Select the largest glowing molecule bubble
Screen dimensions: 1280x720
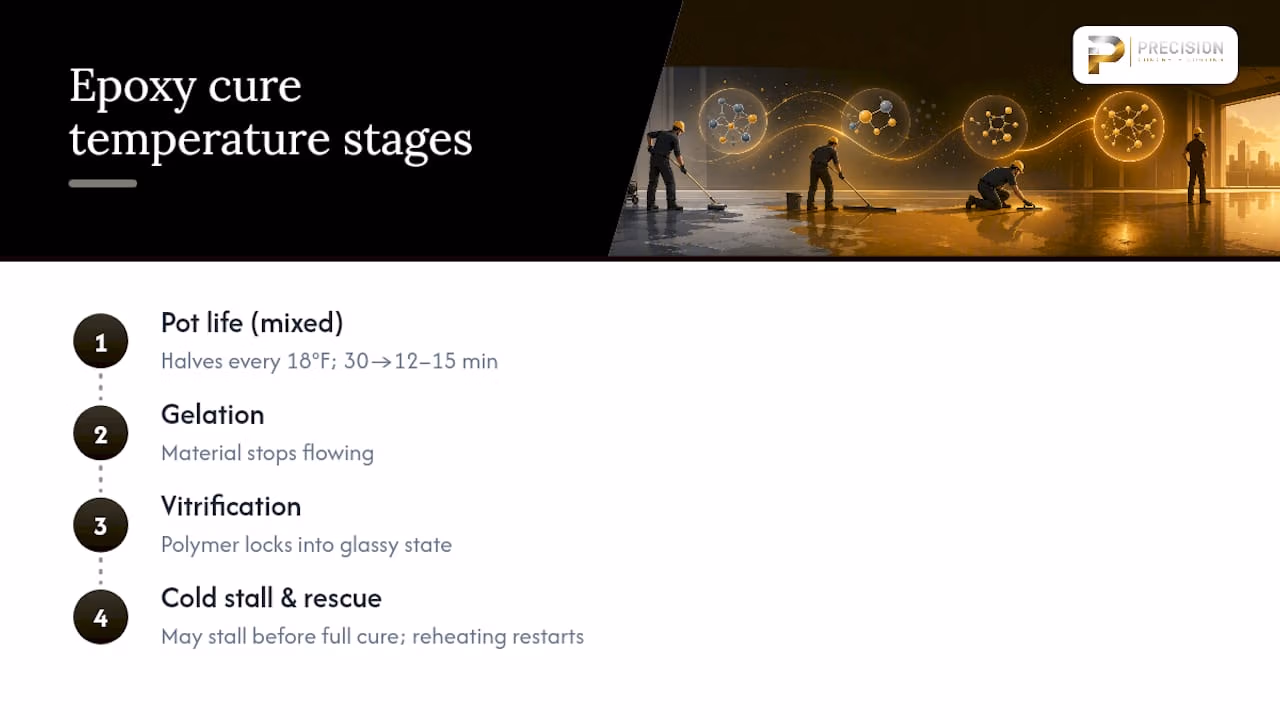pos(1129,127)
